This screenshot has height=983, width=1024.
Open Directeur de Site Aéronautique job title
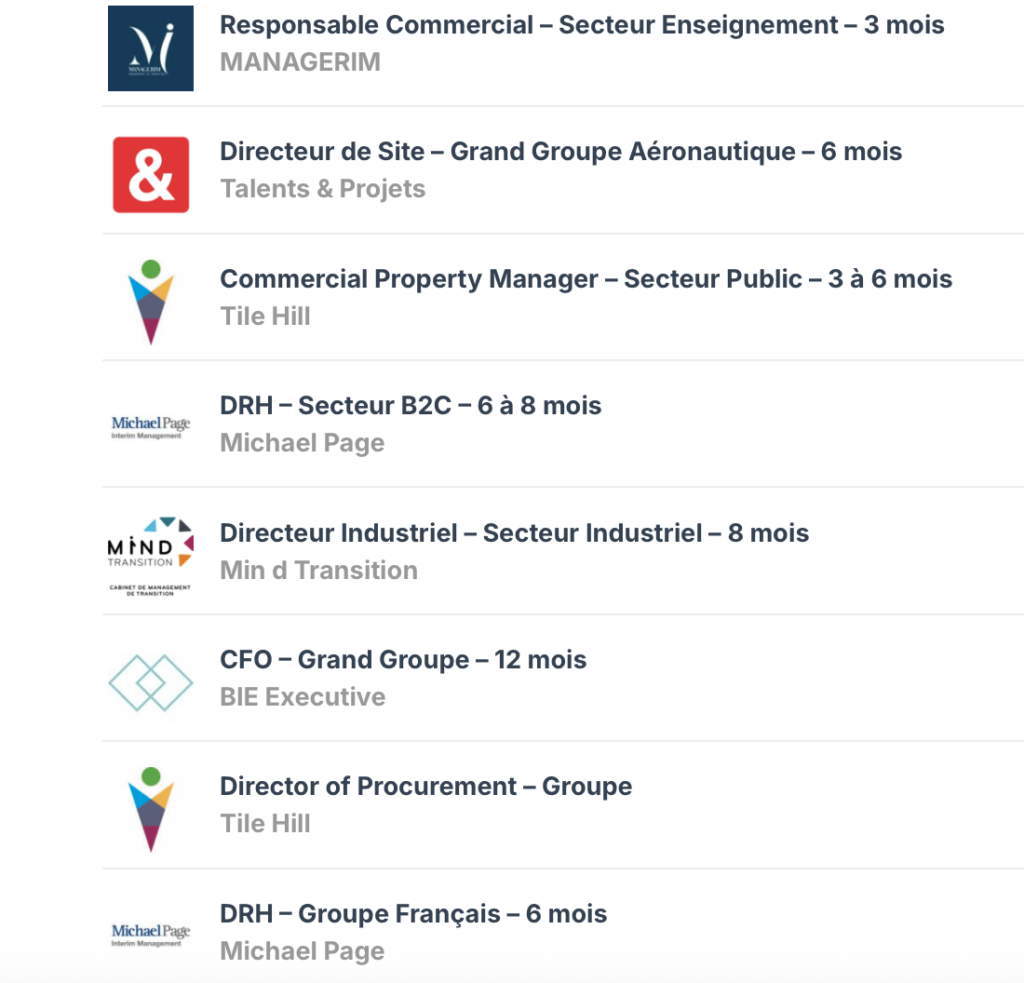coord(561,152)
